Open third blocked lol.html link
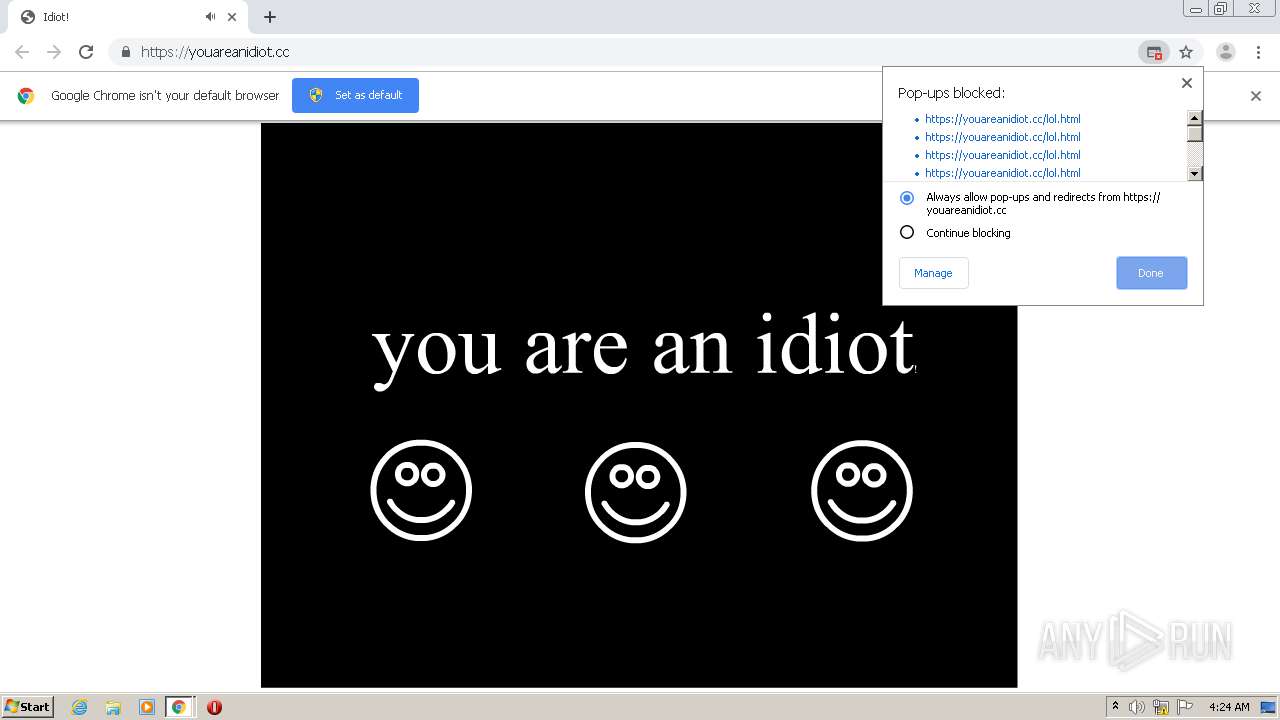 [x=1002, y=155]
